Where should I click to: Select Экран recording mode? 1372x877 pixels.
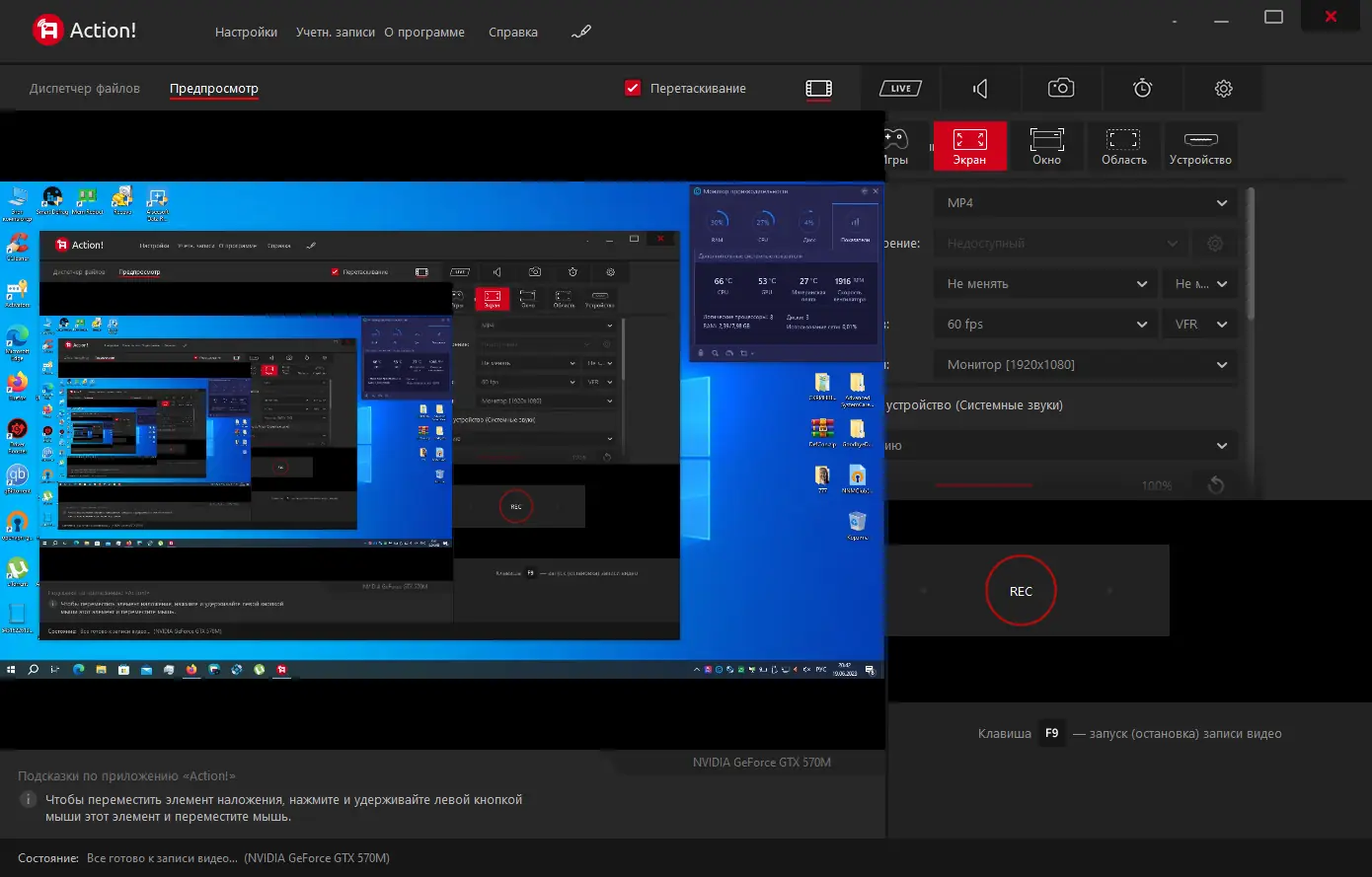point(969,146)
